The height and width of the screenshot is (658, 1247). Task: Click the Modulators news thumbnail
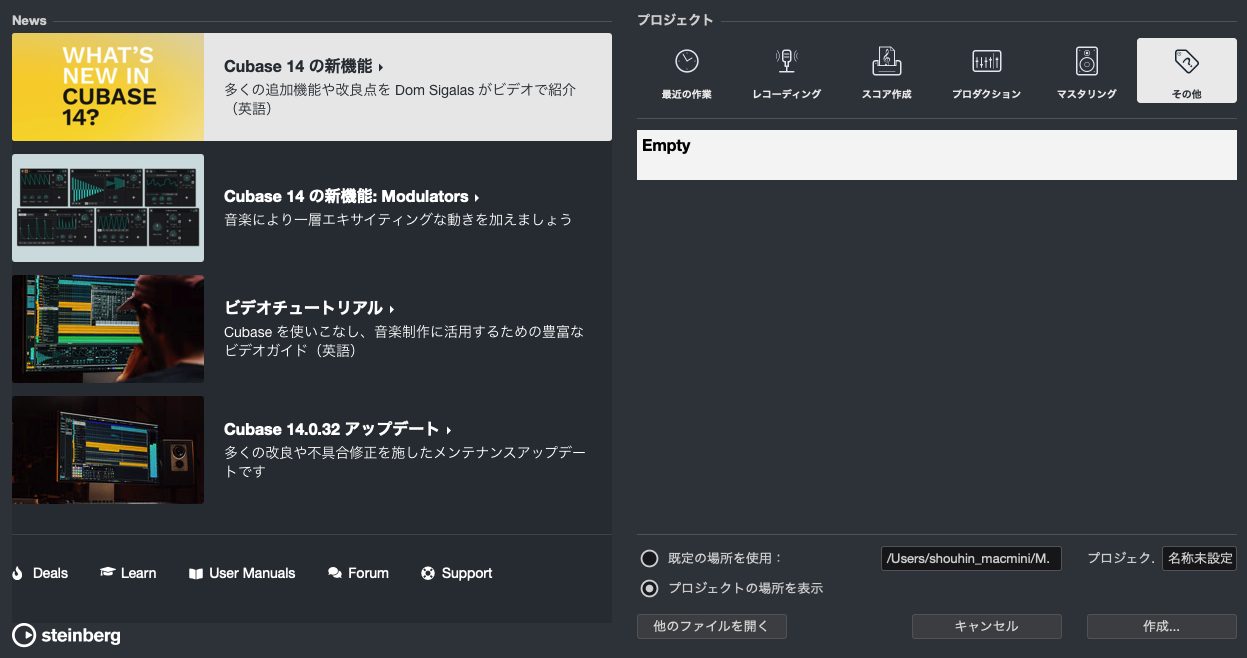coord(108,208)
